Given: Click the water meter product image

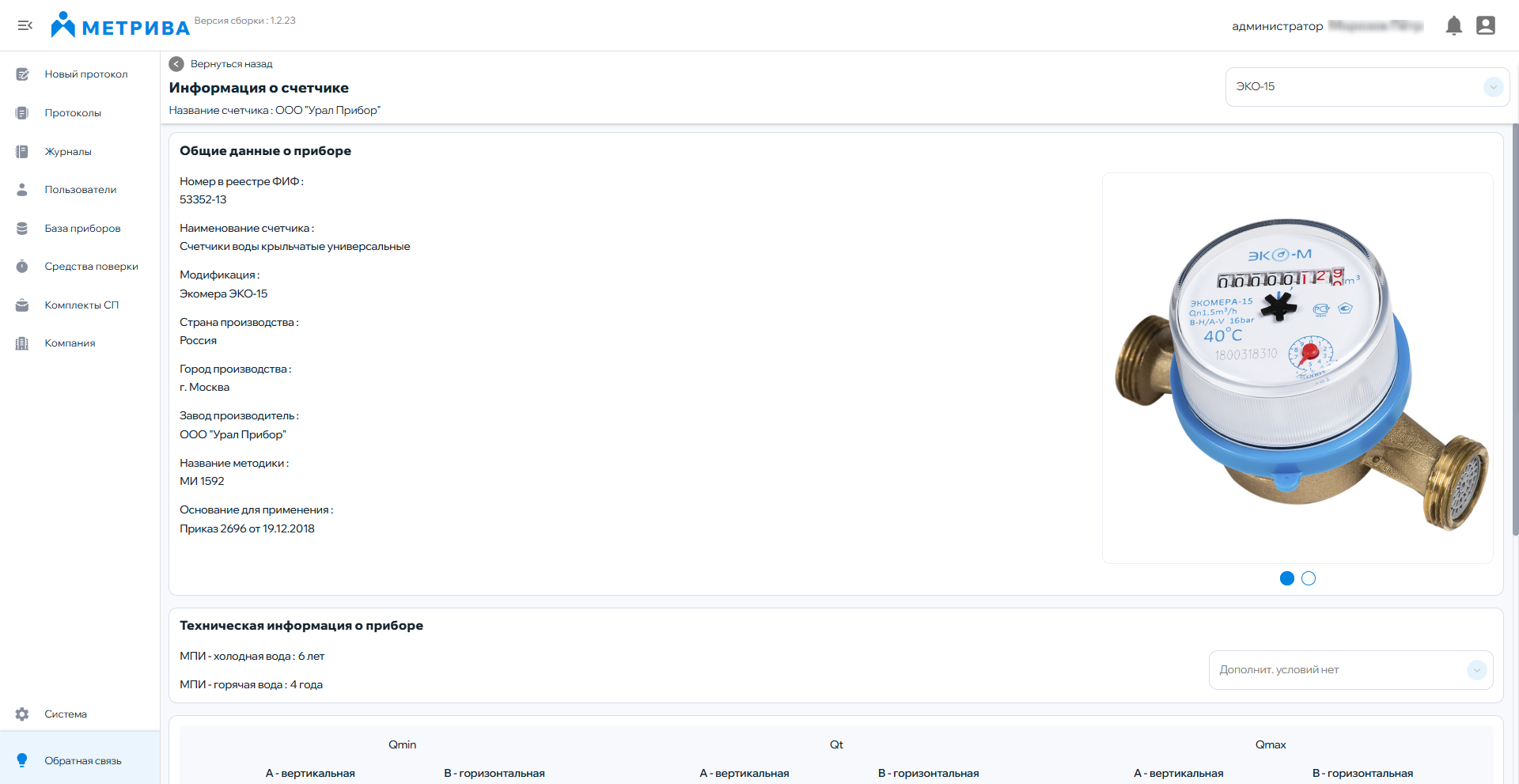Looking at the screenshot, I should 1297,369.
